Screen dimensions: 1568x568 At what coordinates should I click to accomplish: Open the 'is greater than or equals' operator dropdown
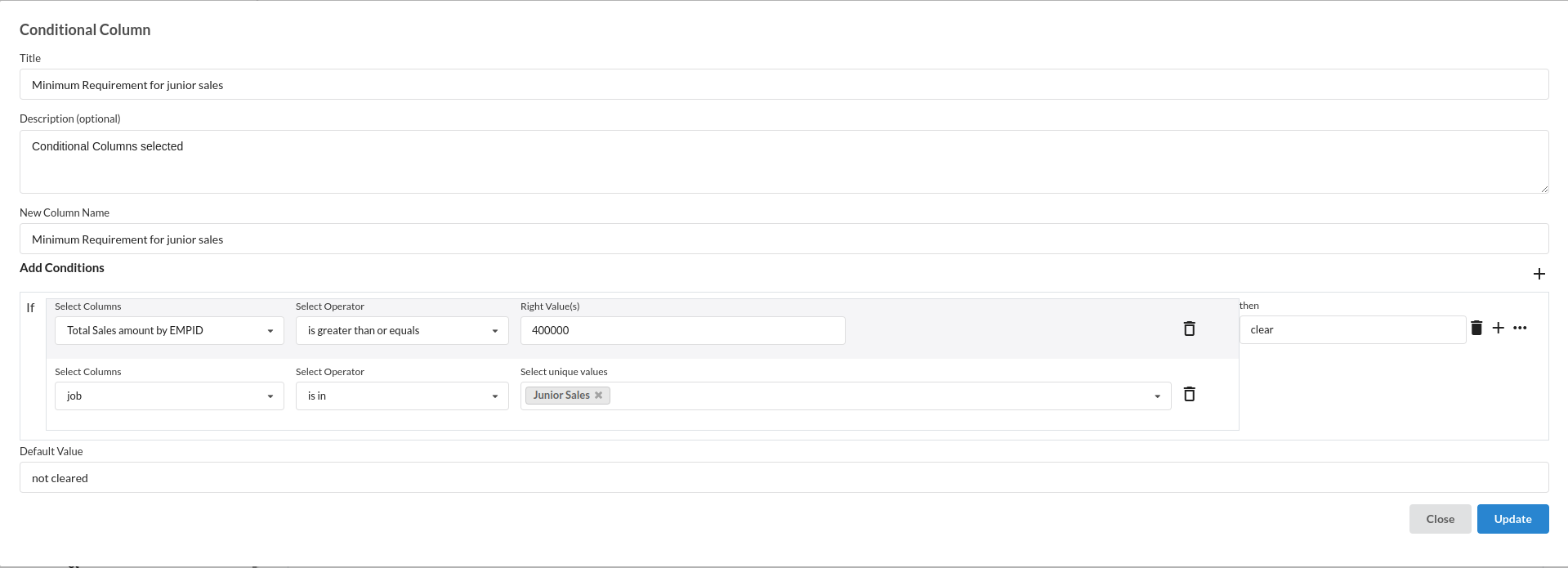[x=402, y=330]
